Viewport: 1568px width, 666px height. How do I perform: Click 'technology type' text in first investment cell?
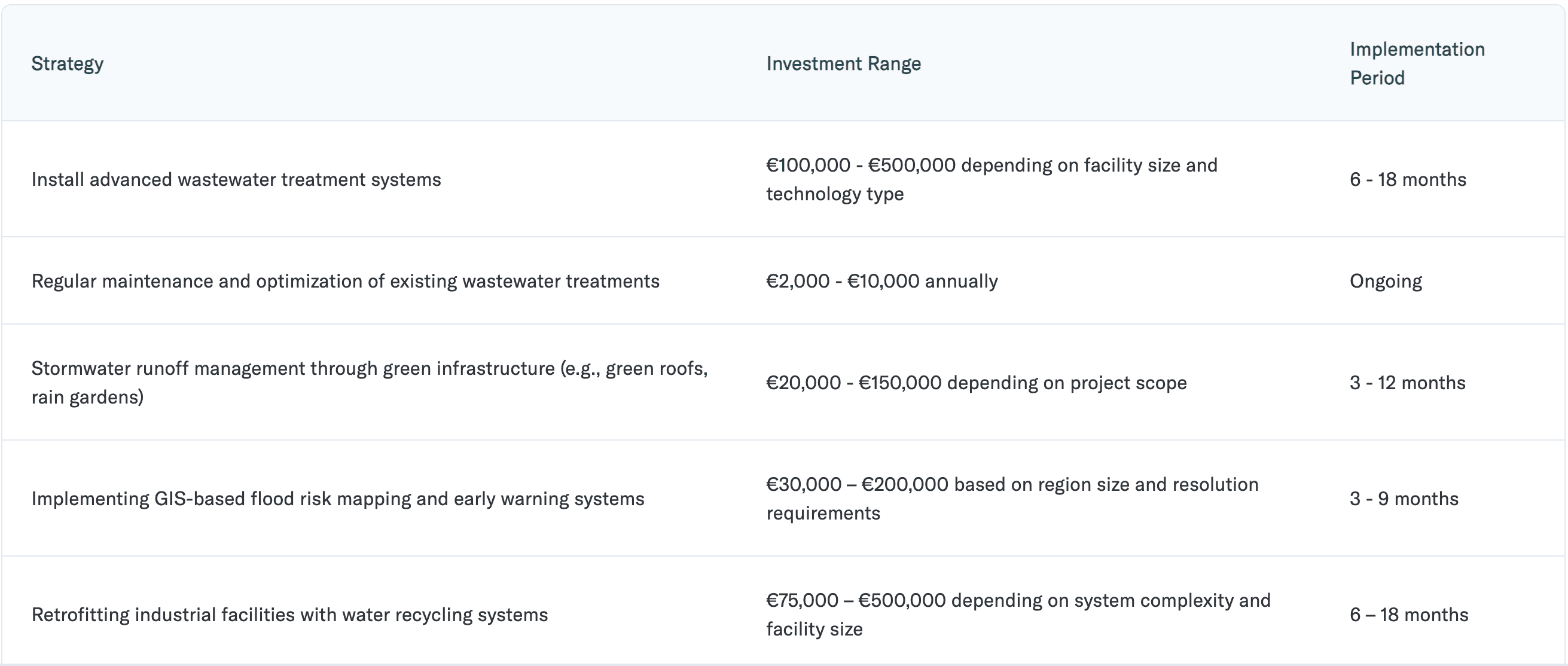point(834,194)
